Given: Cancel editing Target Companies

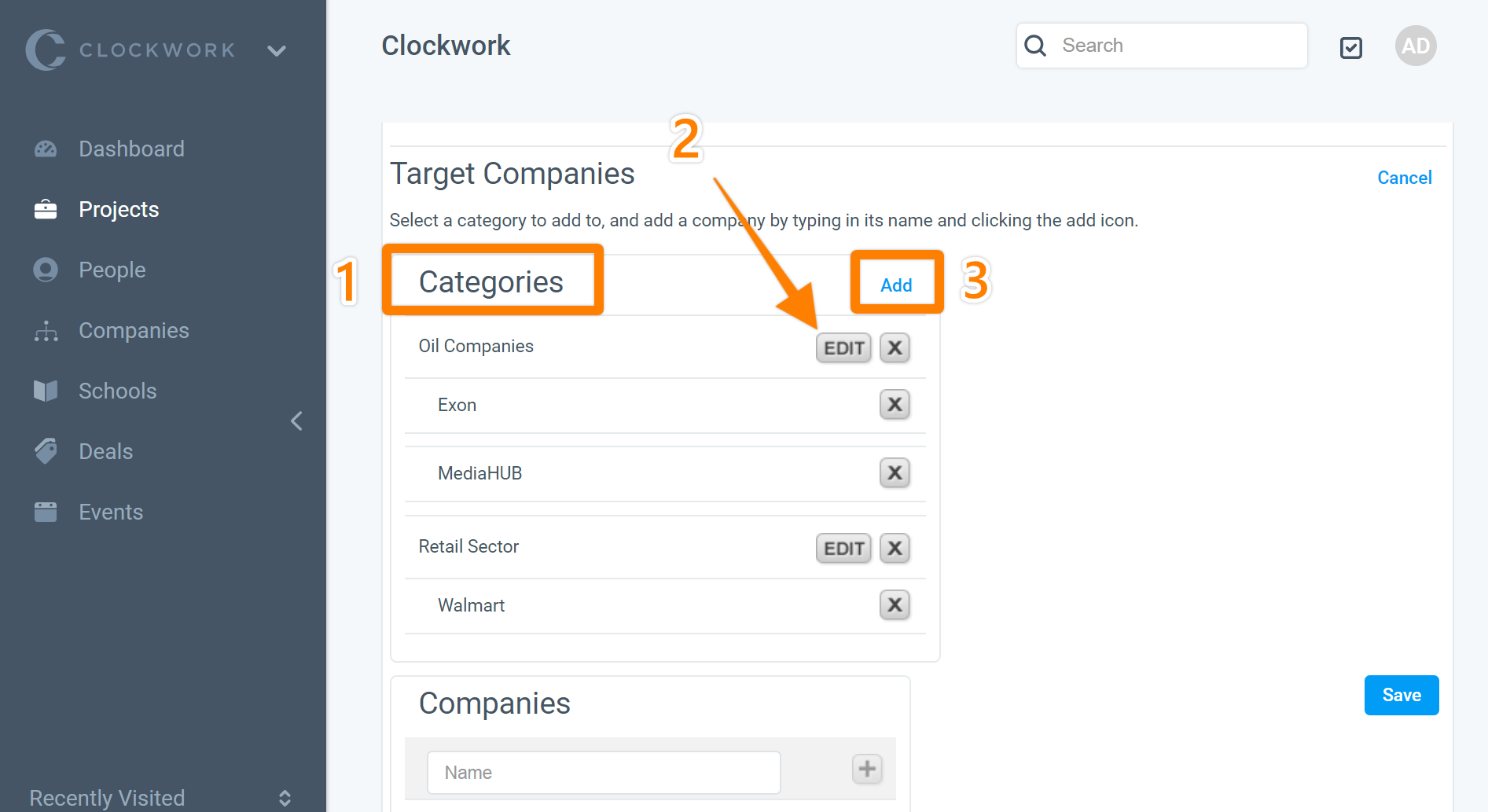Looking at the screenshot, I should (x=1404, y=178).
